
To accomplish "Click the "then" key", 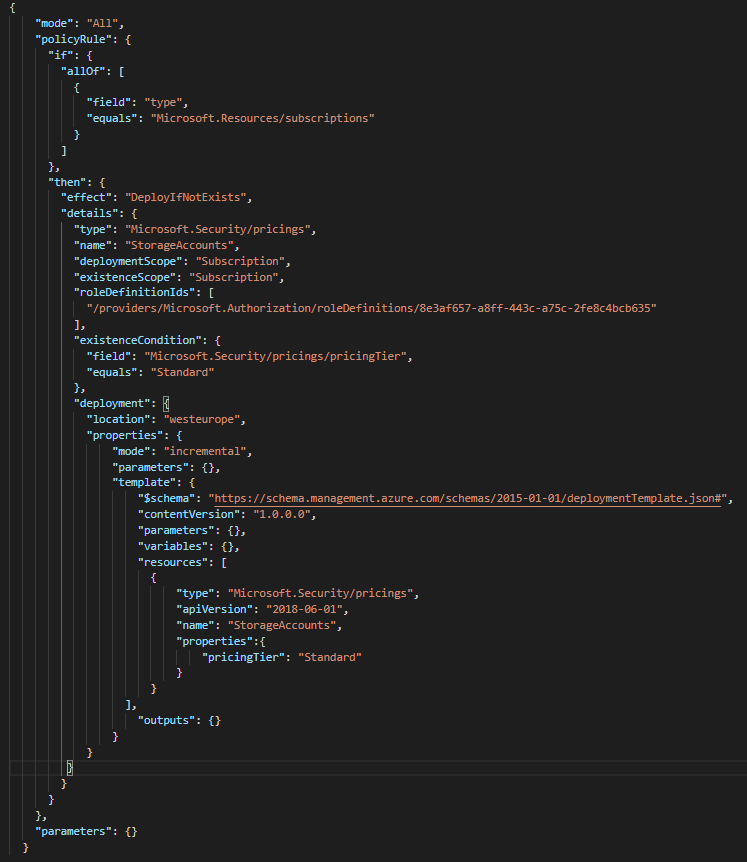I will point(67,183).
